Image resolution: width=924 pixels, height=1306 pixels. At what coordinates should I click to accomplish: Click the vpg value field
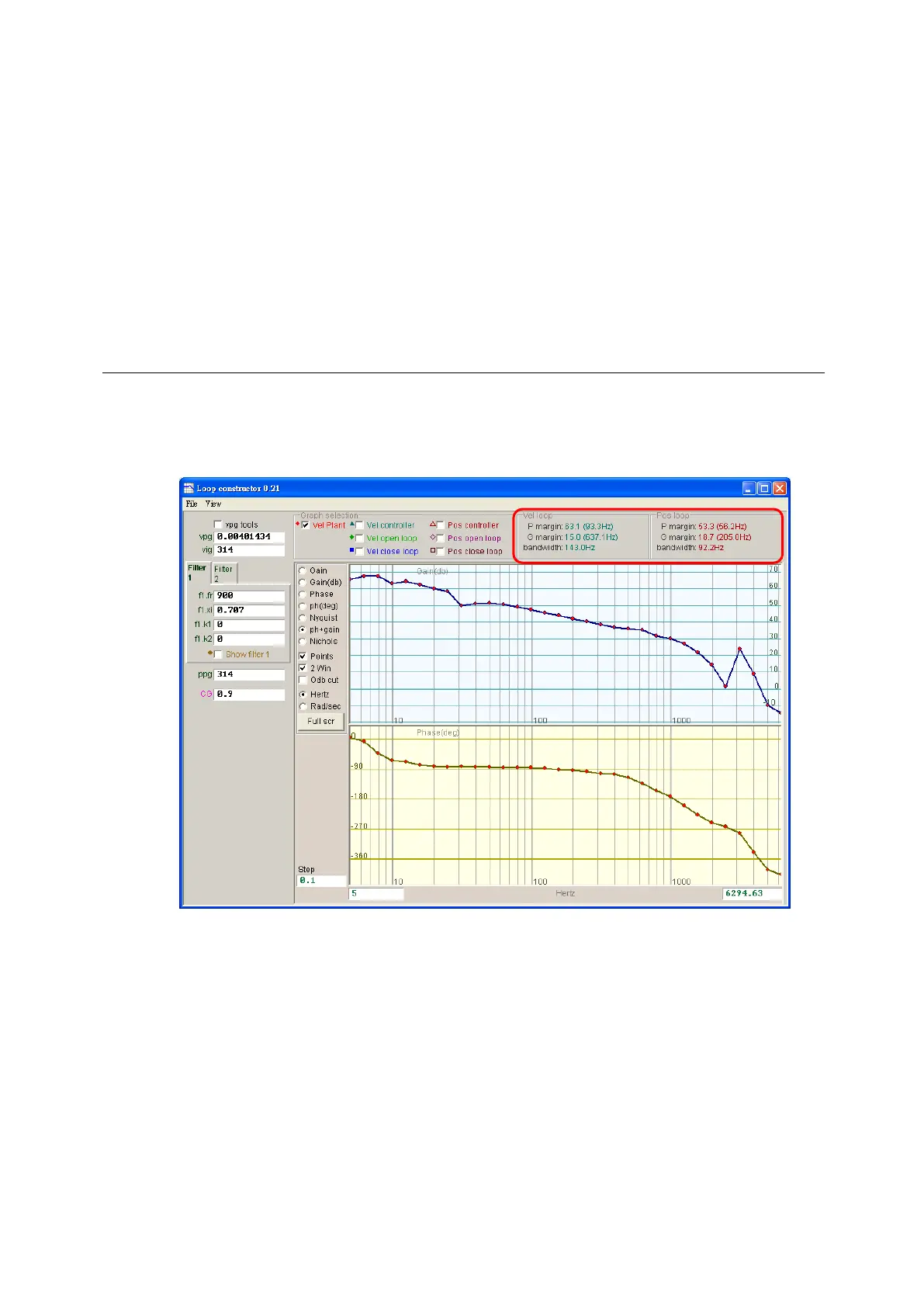pos(249,537)
